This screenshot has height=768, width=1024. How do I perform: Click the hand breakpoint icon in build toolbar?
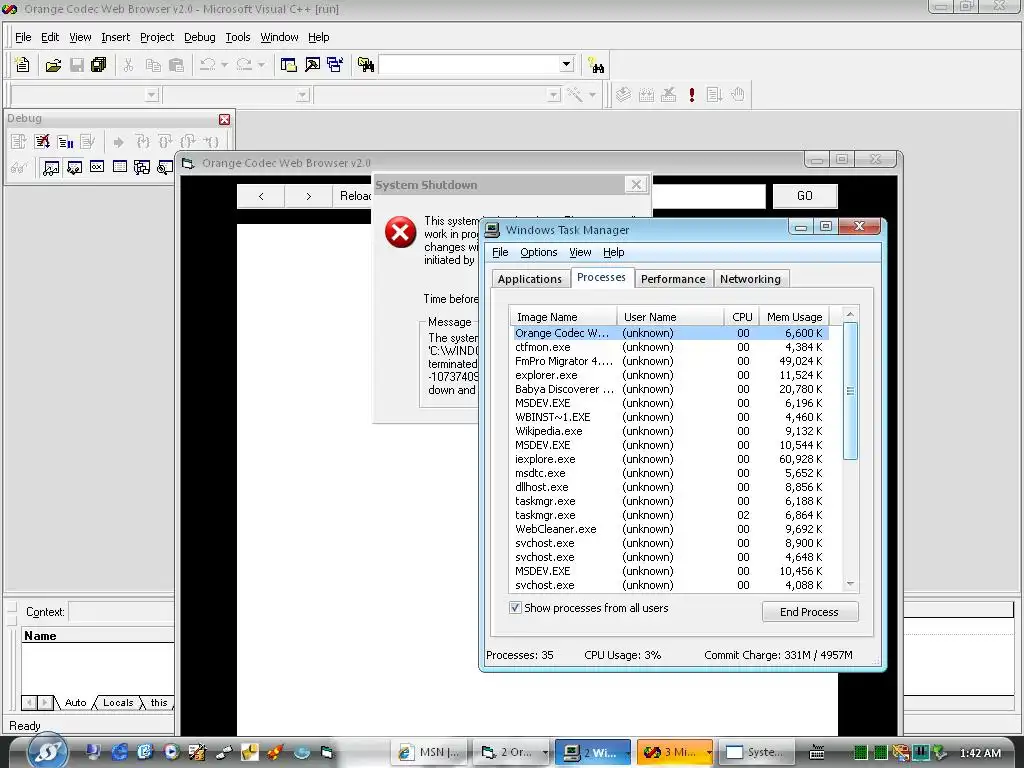[x=738, y=95]
